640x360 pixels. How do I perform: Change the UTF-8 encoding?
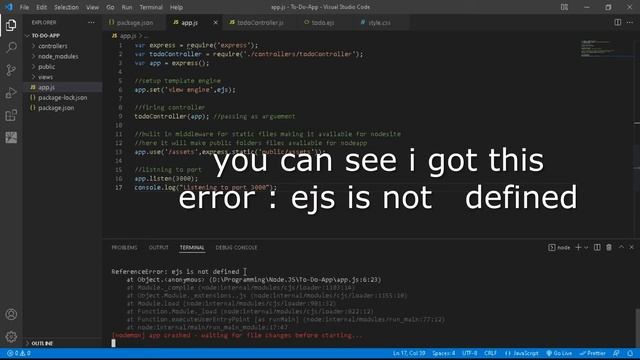[469, 353]
